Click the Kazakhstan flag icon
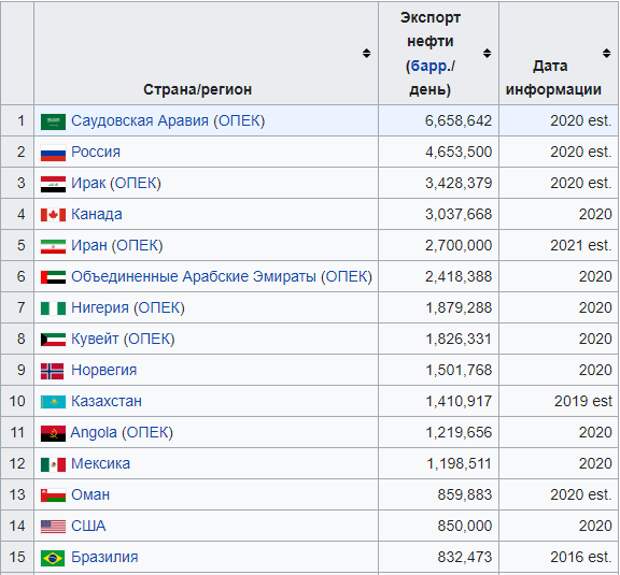Image resolution: width=620 pixels, height=575 pixels. 53,402
